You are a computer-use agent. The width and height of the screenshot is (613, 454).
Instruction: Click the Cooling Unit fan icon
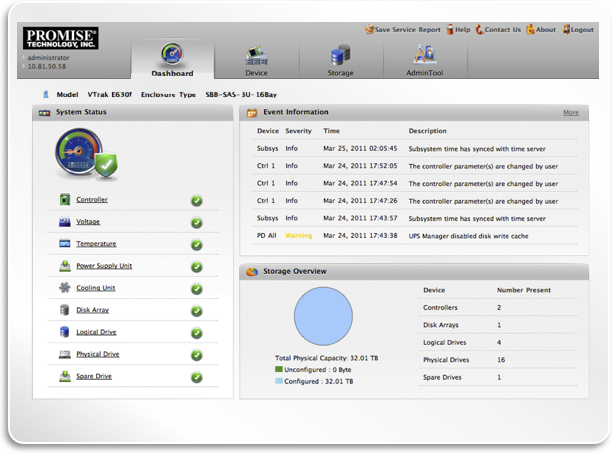pyautogui.click(x=65, y=288)
